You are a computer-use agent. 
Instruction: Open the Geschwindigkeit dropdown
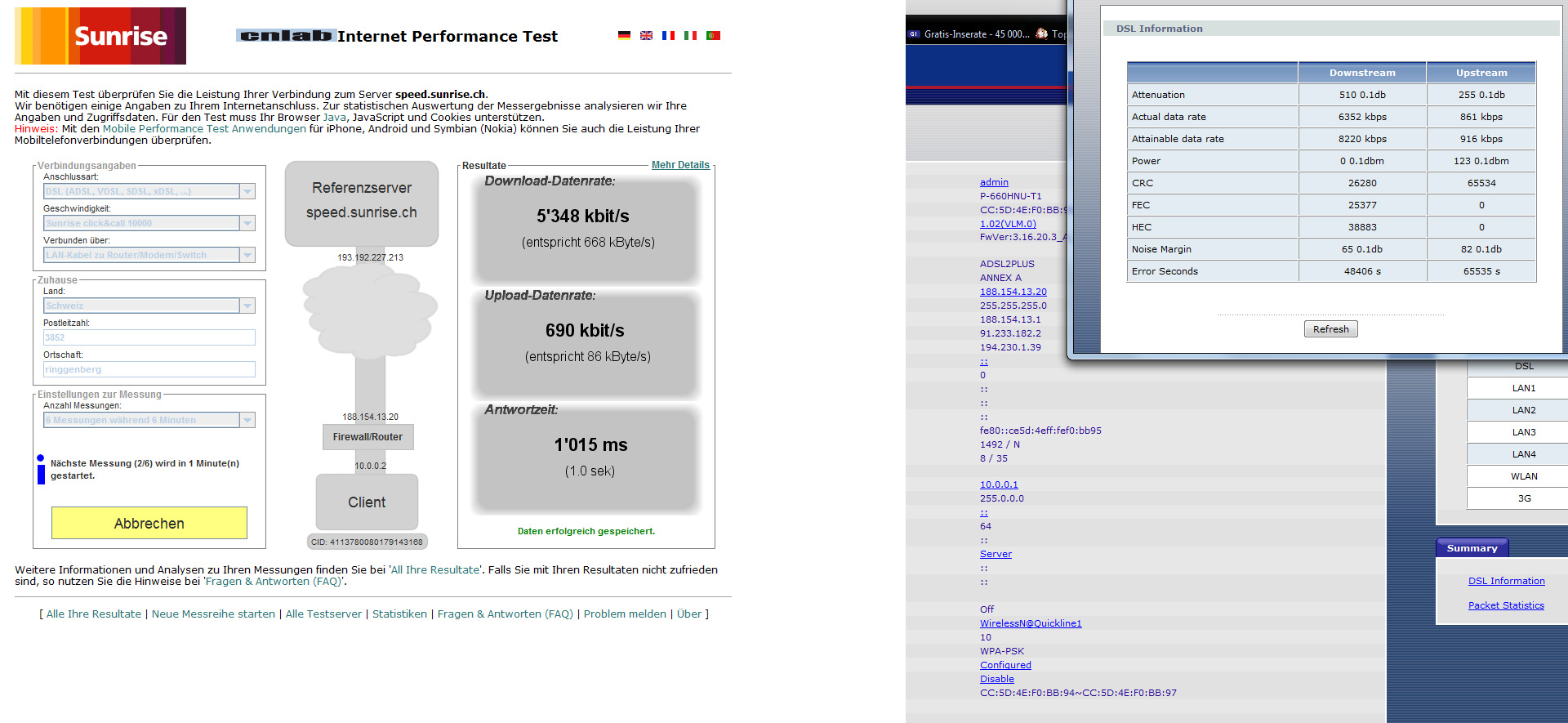149,223
